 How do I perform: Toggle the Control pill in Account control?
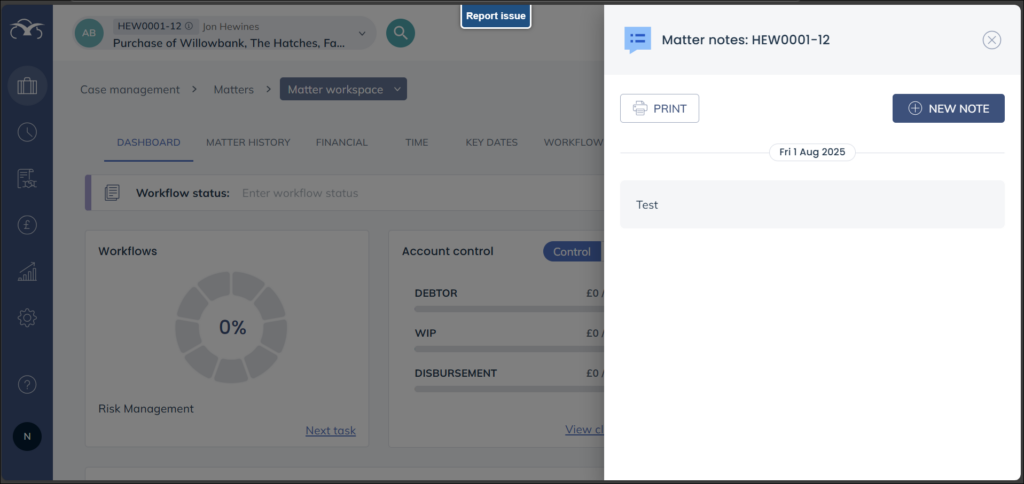coord(572,252)
